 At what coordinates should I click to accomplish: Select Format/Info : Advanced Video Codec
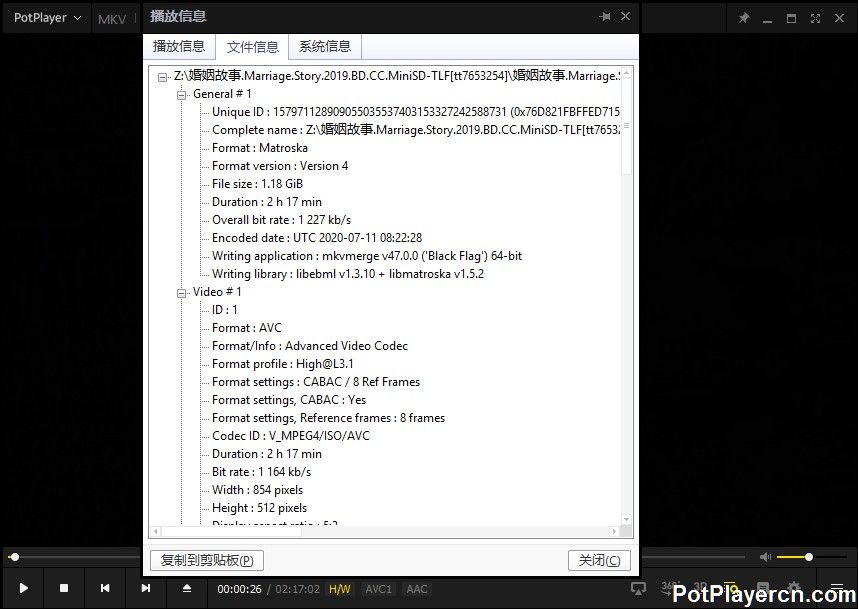pos(310,346)
